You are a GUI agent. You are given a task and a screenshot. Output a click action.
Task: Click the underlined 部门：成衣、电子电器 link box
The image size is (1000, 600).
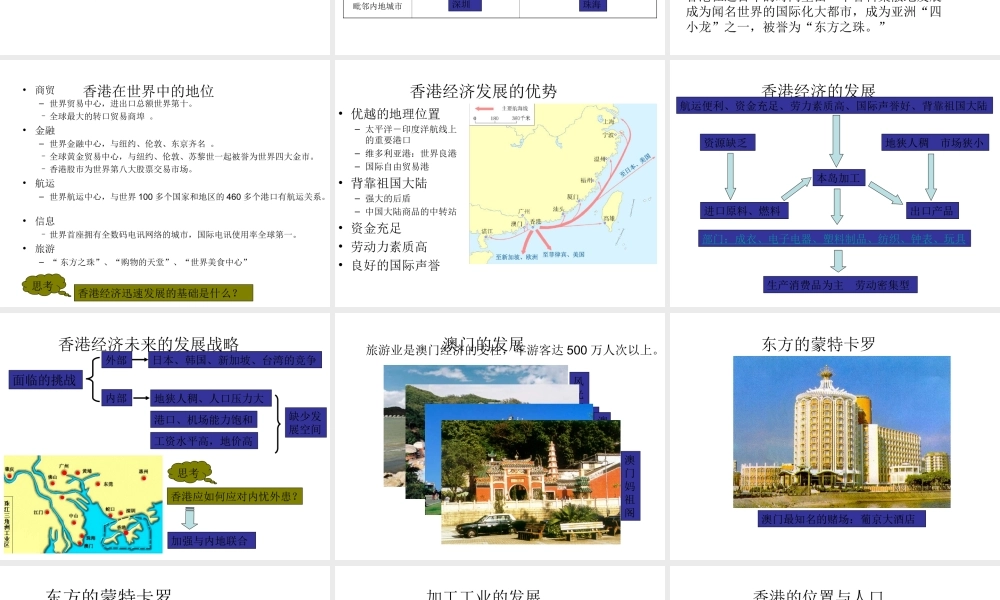835,238
